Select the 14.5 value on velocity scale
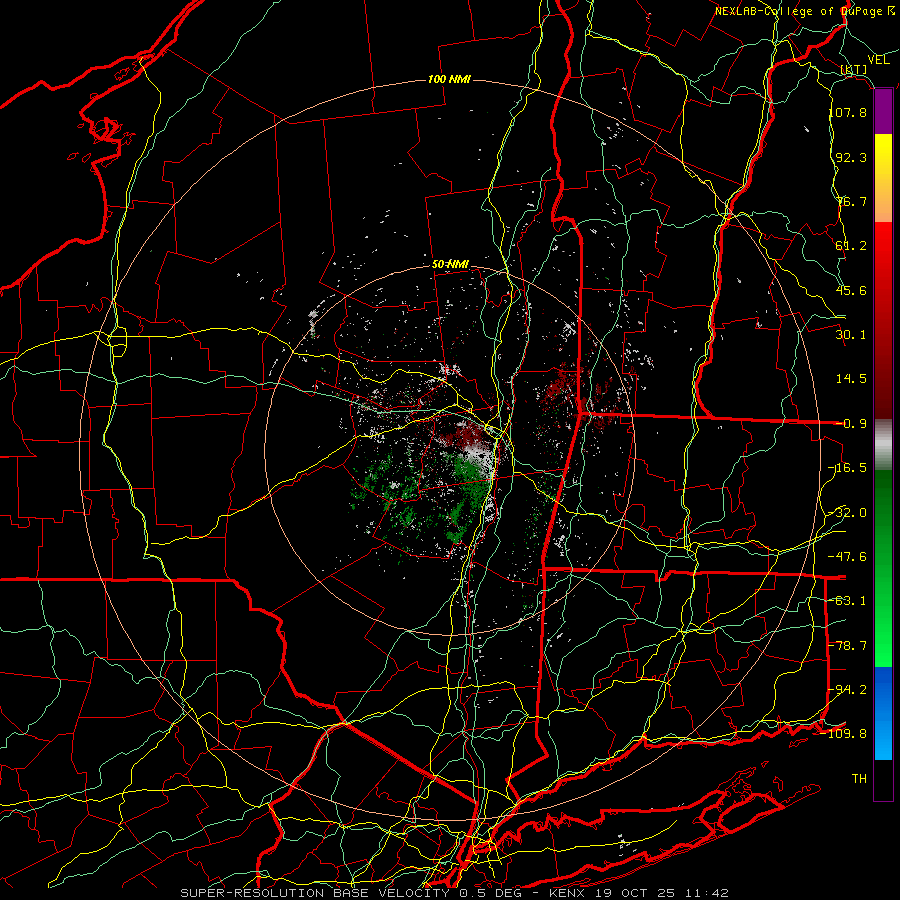The image size is (900, 900). tap(851, 379)
